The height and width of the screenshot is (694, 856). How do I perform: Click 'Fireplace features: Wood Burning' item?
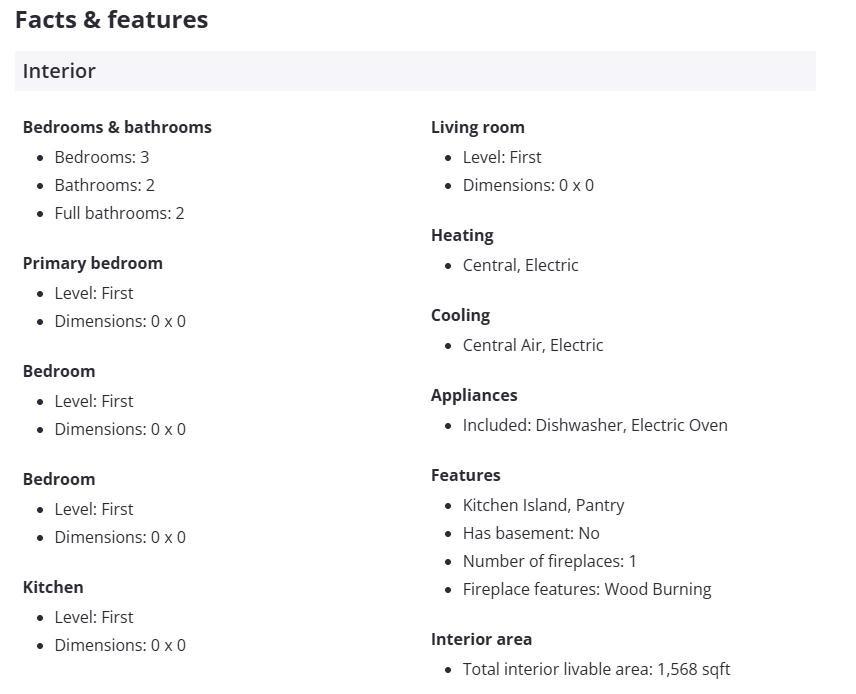587,589
